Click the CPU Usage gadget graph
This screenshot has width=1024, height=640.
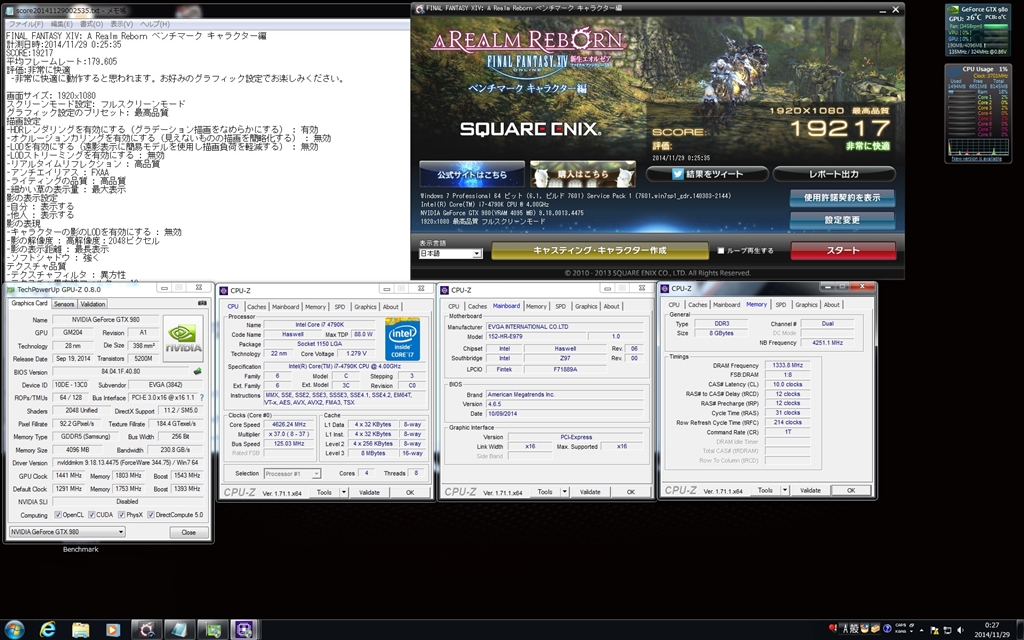(978, 147)
